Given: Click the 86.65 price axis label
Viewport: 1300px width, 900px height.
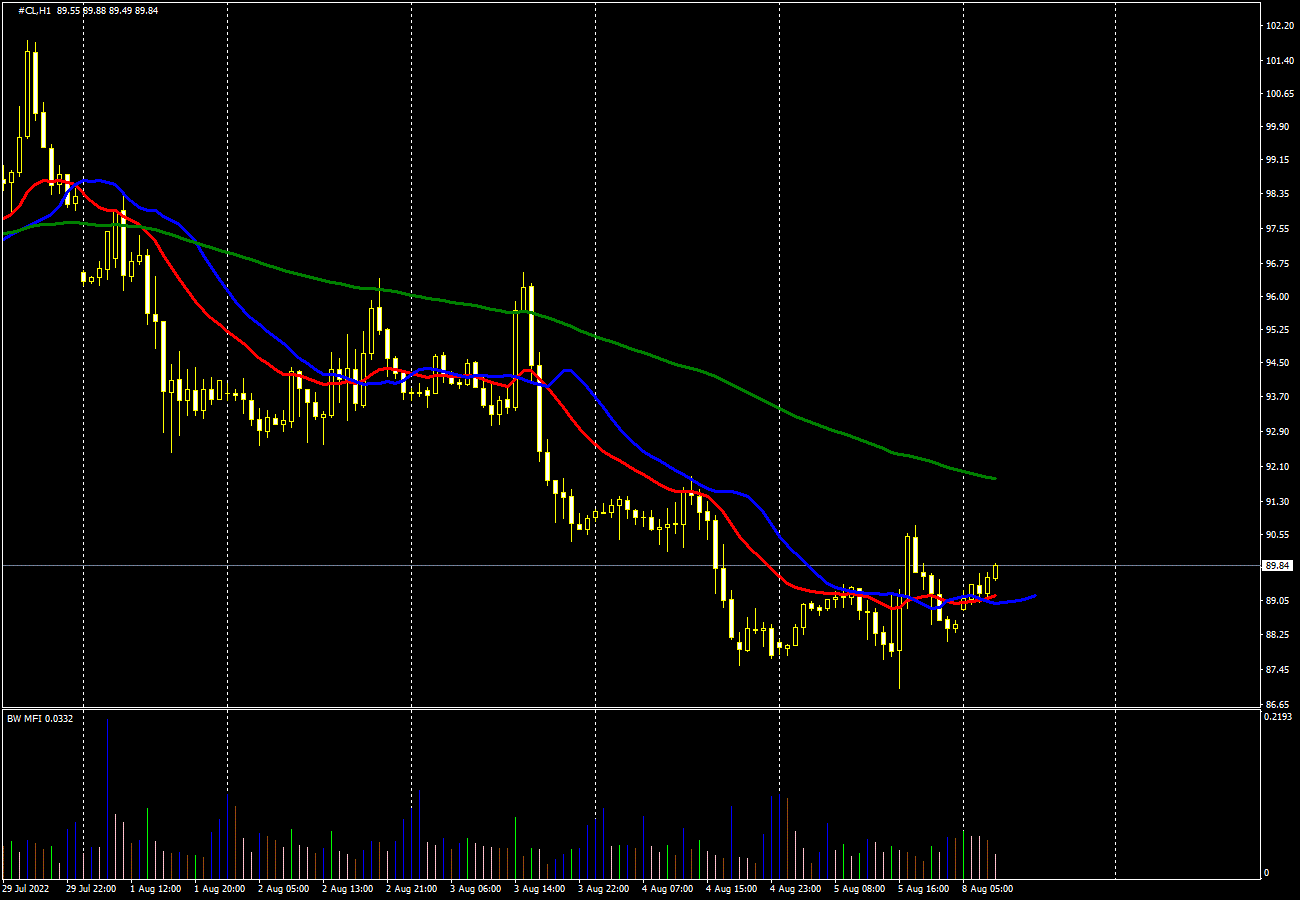Looking at the screenshot, I should [x=1279, y=705].
